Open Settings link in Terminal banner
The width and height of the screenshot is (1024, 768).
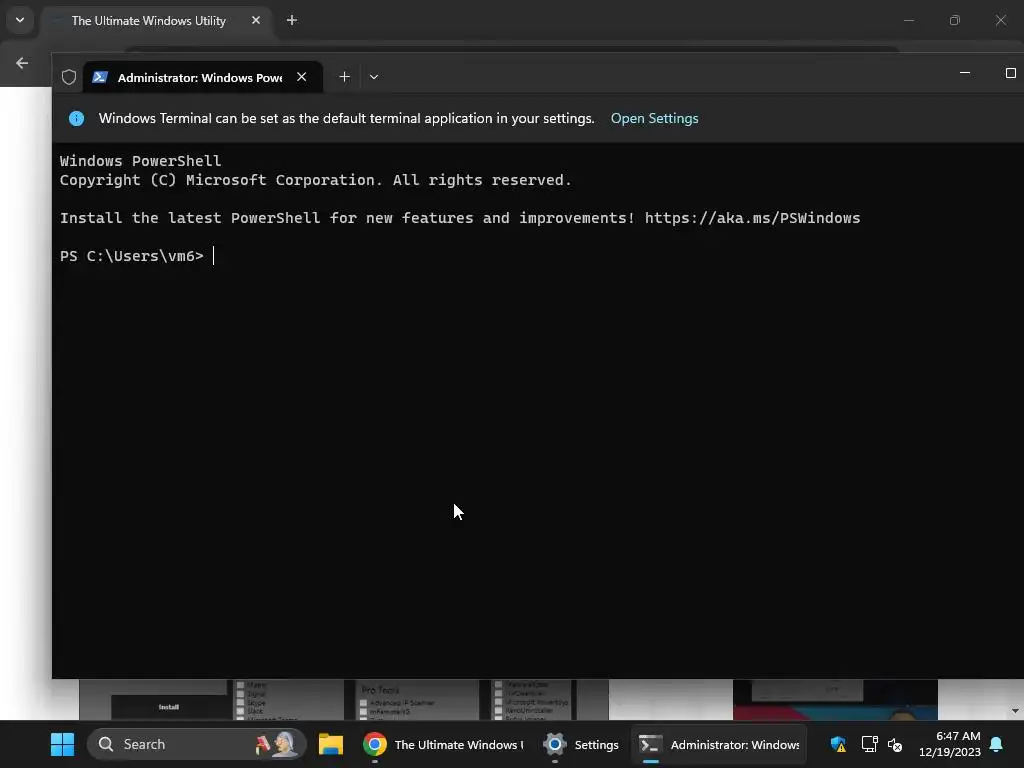654,118
